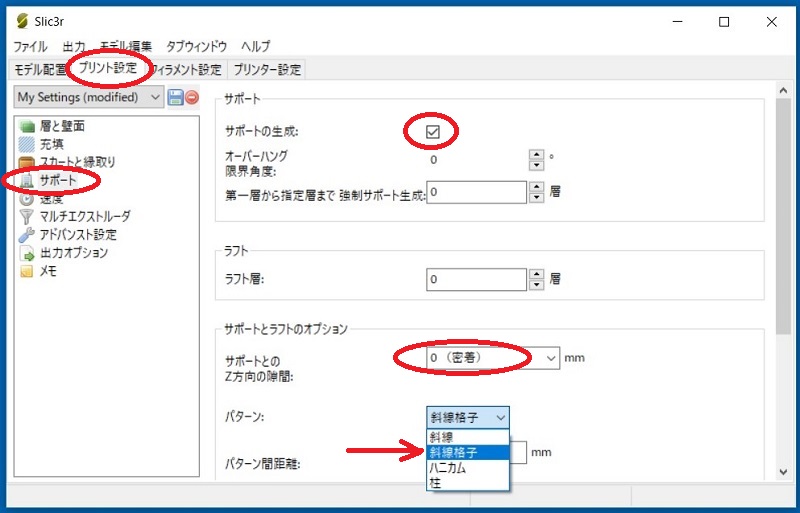Switch to the モデル配置 tab

pyautogui.click(x=40, y=69)
